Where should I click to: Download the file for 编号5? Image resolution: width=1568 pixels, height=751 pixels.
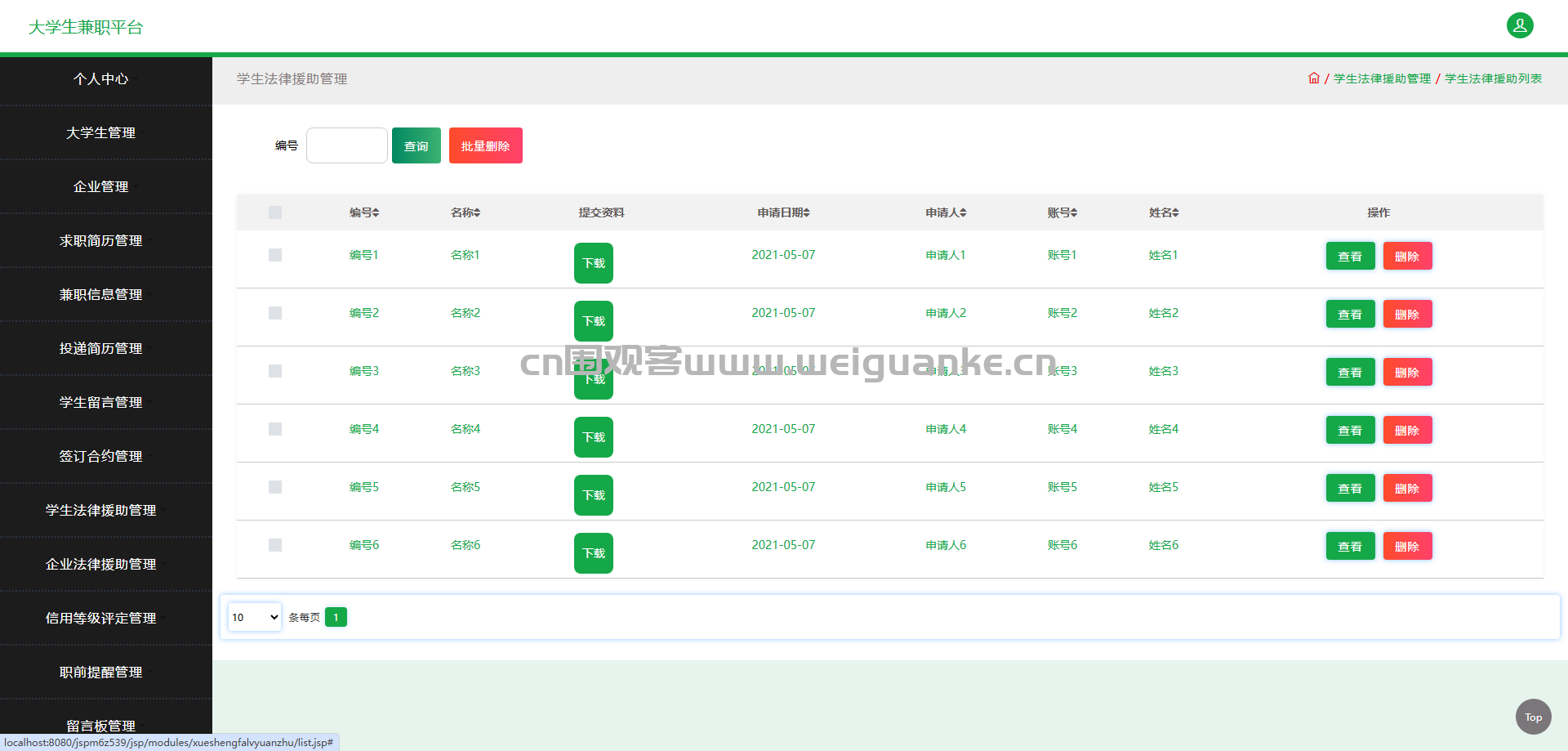(x=594, y=495)
